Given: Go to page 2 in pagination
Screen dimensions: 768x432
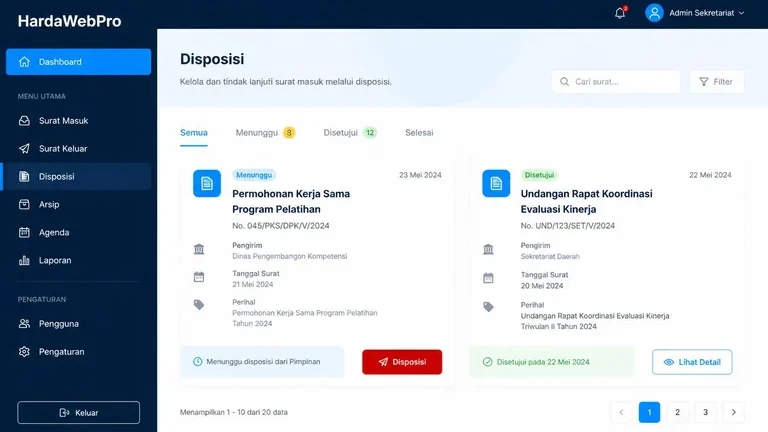Looking at the screenshot, I should click(x=677, y=412).
